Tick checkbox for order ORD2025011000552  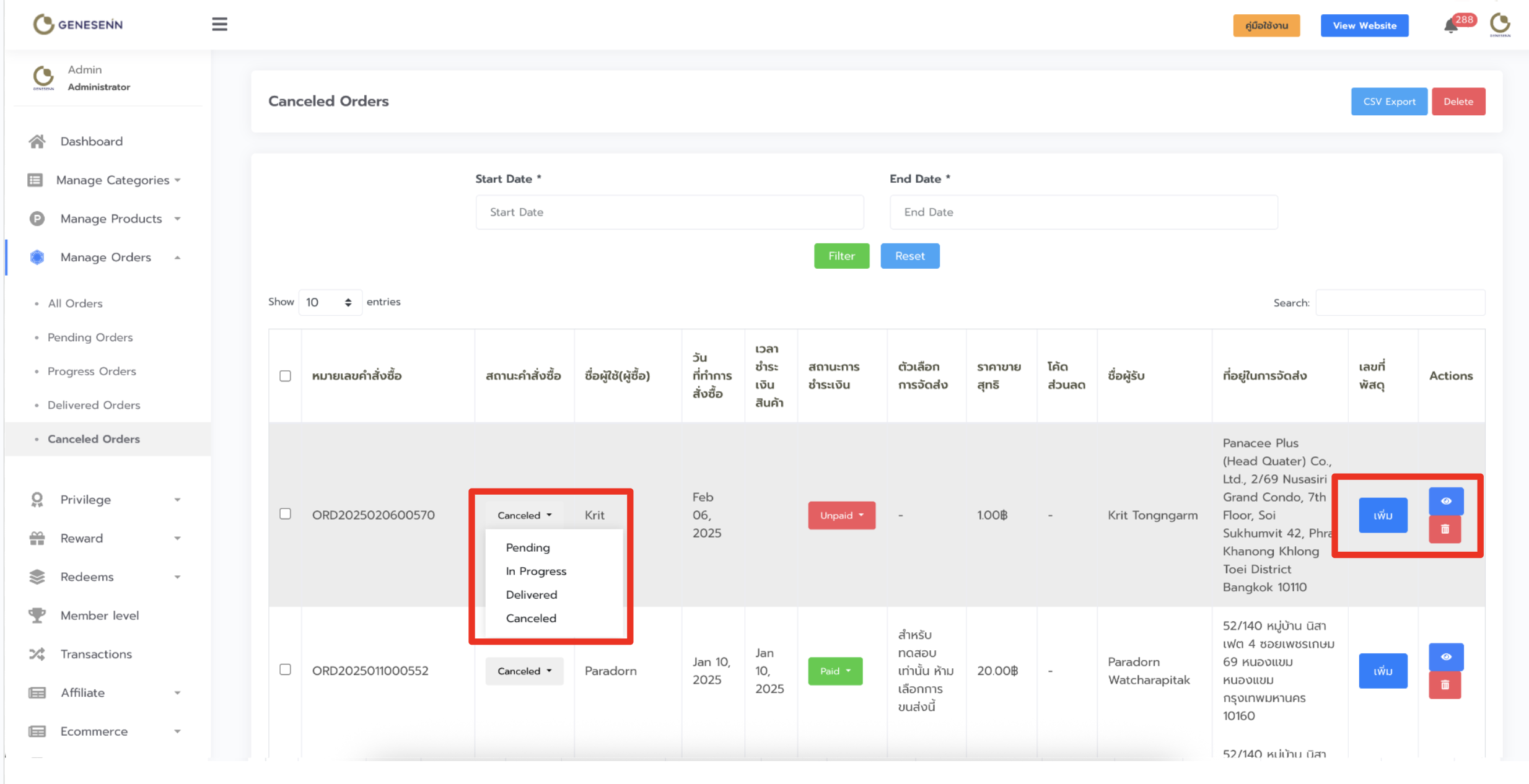click(285, 669)
